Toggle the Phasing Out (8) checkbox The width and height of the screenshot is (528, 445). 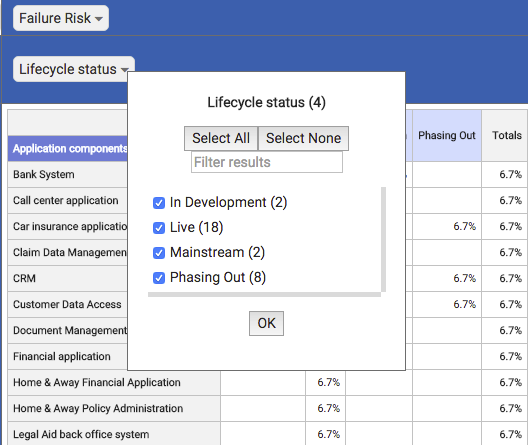coord(159,278)
